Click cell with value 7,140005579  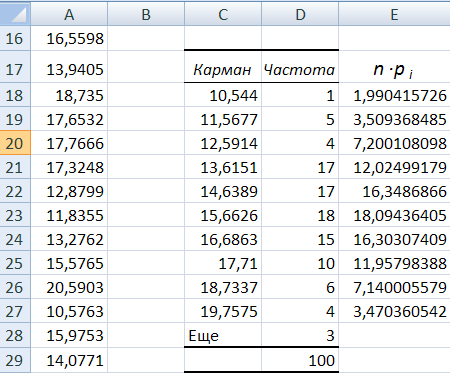[x=394, y=287]
